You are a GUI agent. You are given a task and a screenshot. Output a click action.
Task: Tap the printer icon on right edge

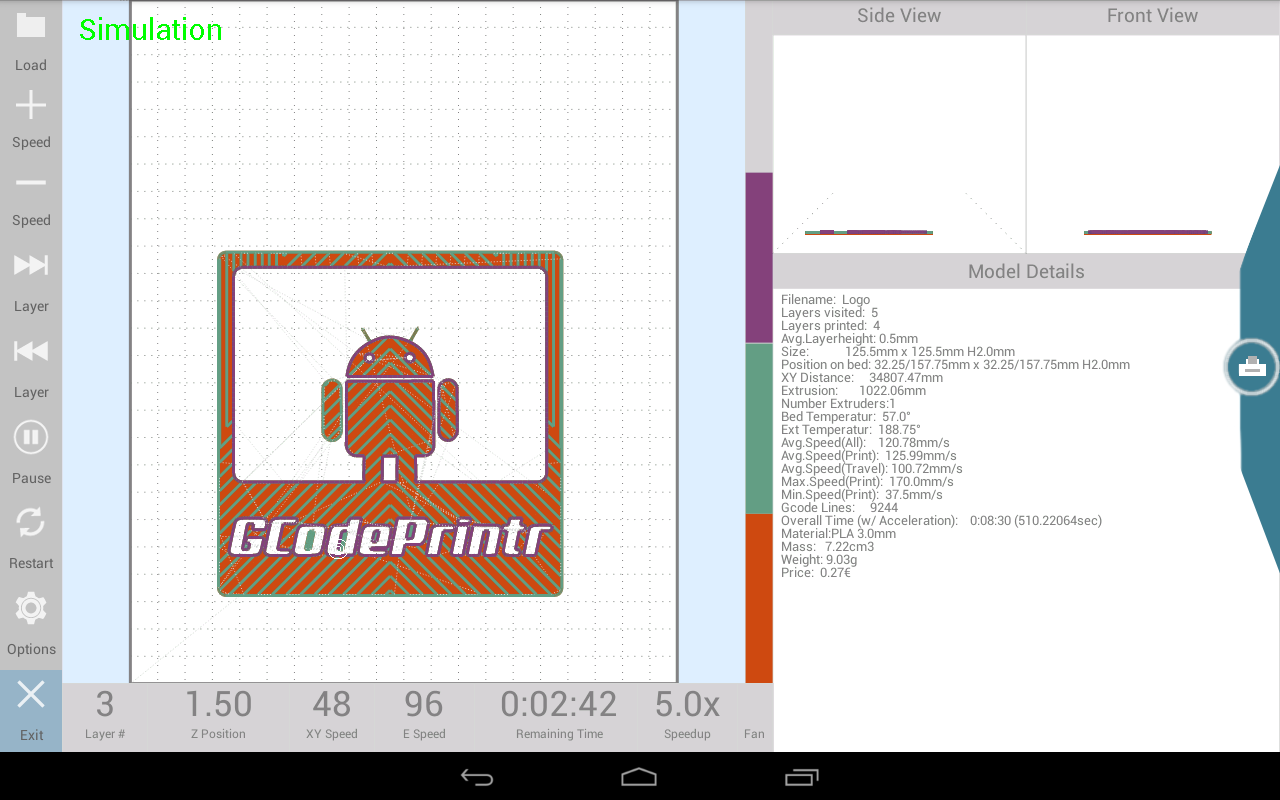click(x=1252, y=367)
